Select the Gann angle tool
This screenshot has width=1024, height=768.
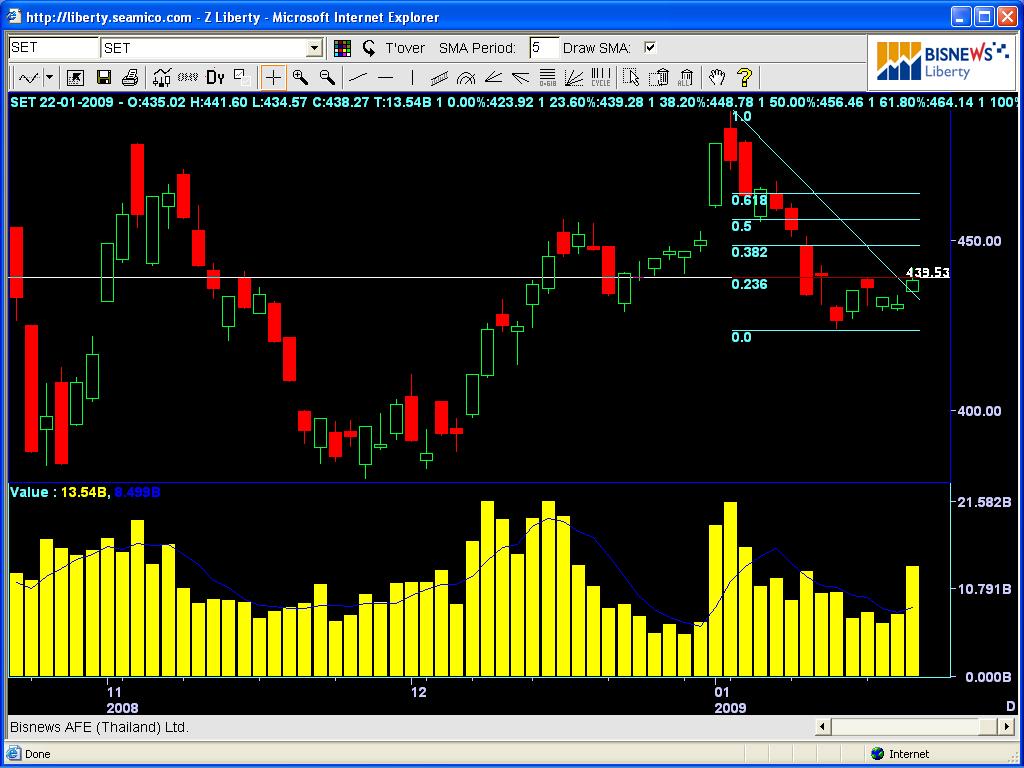point(493,78)
